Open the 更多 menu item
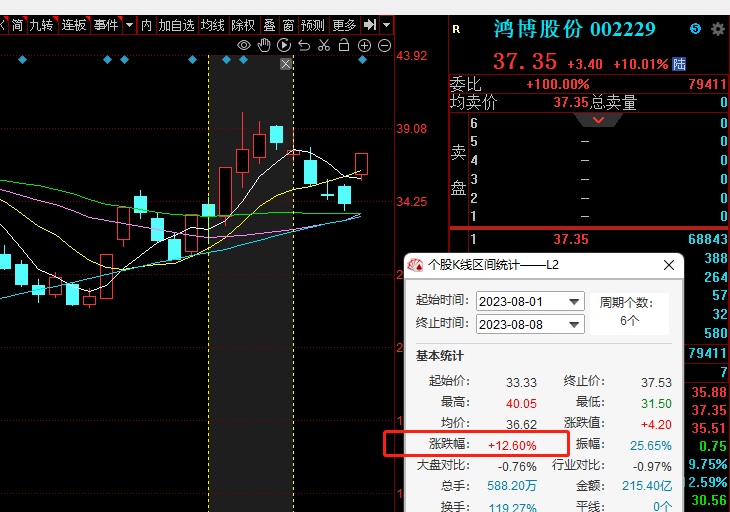Screen dimensions: 730x512 [x=344, y=25]
